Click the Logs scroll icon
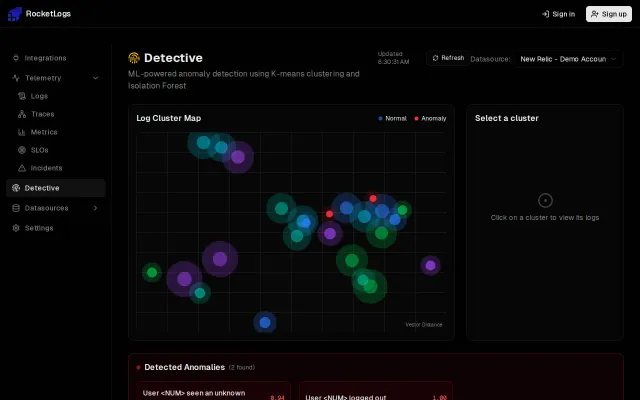The width and height of the screenshot is (640, 400). point(22,96)
